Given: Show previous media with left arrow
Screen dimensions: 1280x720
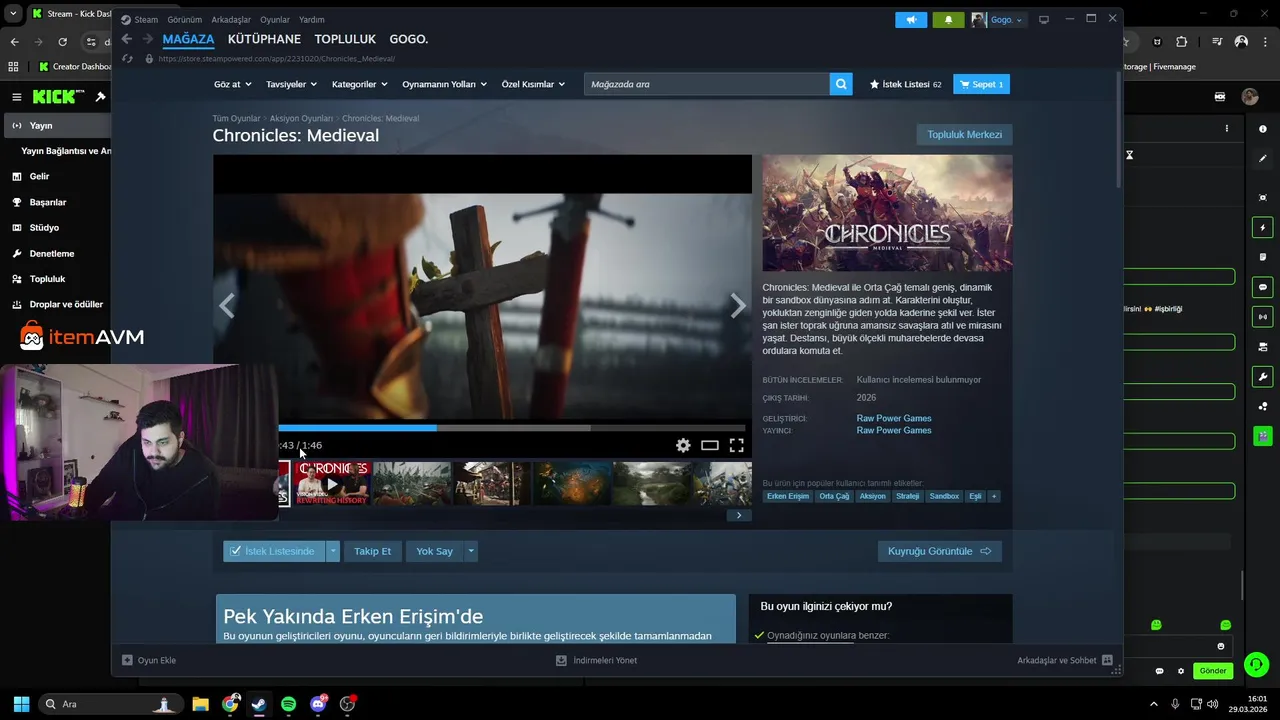Looking at the screenshot, I should pos(227,306).
